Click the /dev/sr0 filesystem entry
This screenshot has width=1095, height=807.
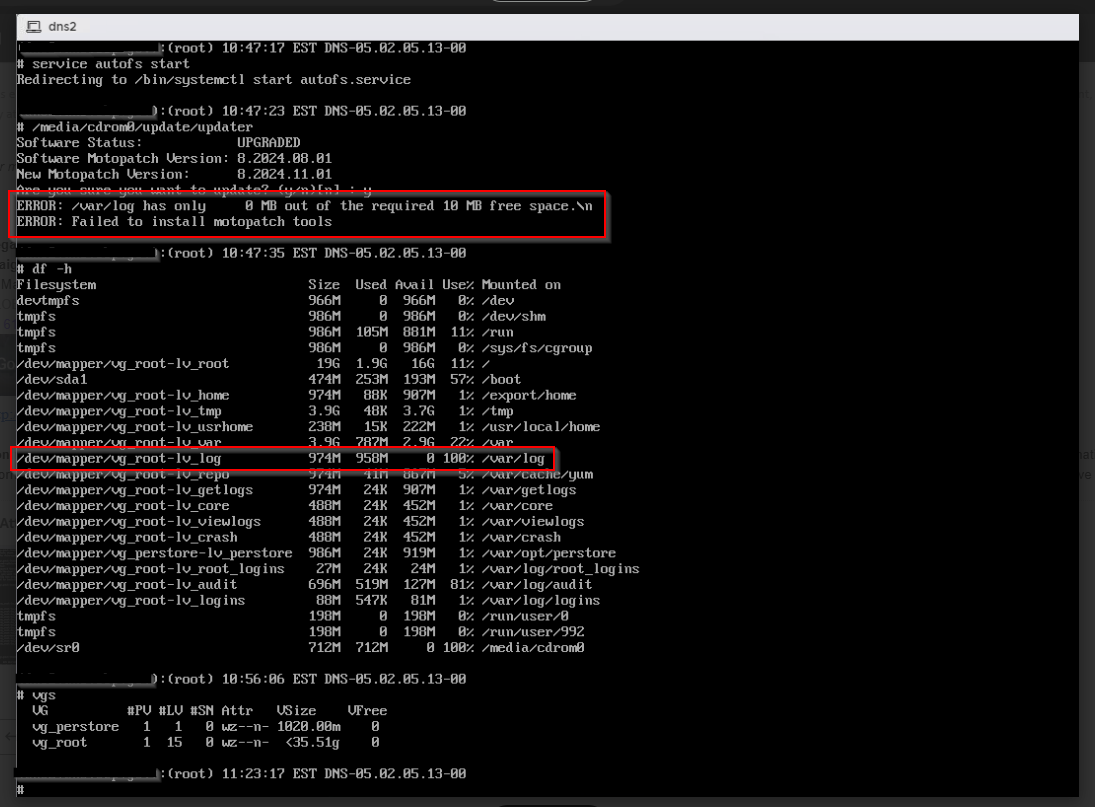[x=48, y=648]
